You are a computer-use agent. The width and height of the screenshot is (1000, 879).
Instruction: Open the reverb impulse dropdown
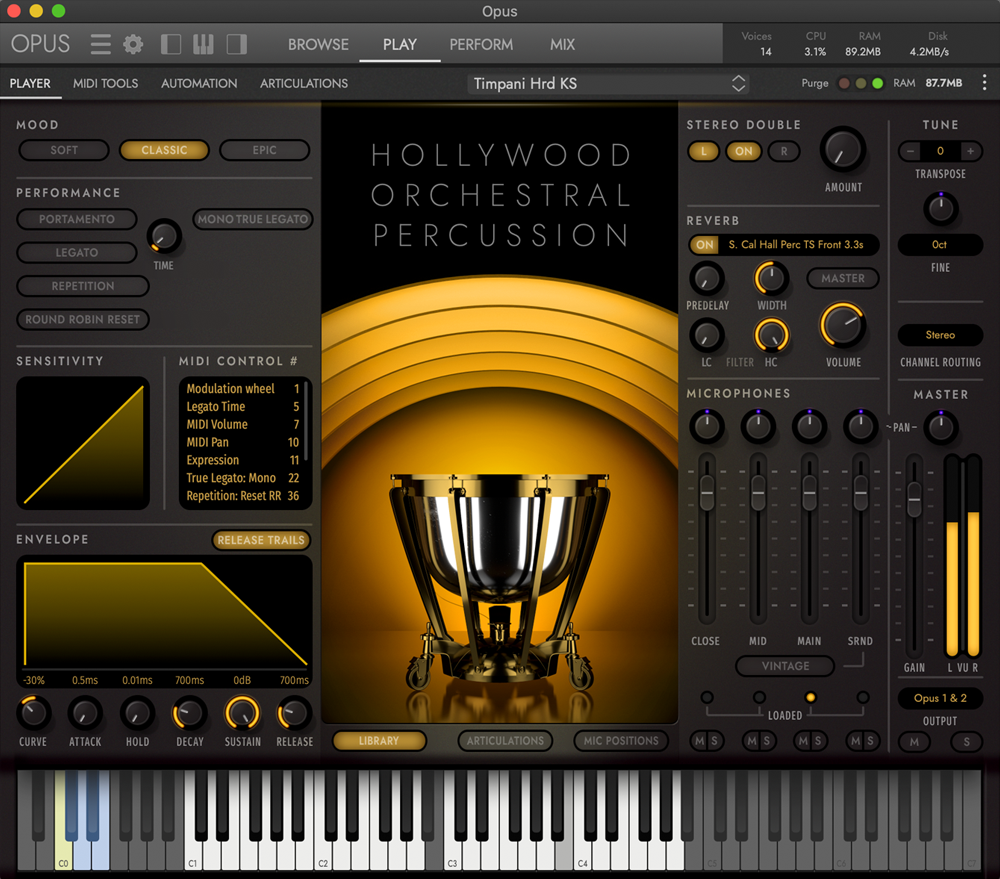coord(796,244)
